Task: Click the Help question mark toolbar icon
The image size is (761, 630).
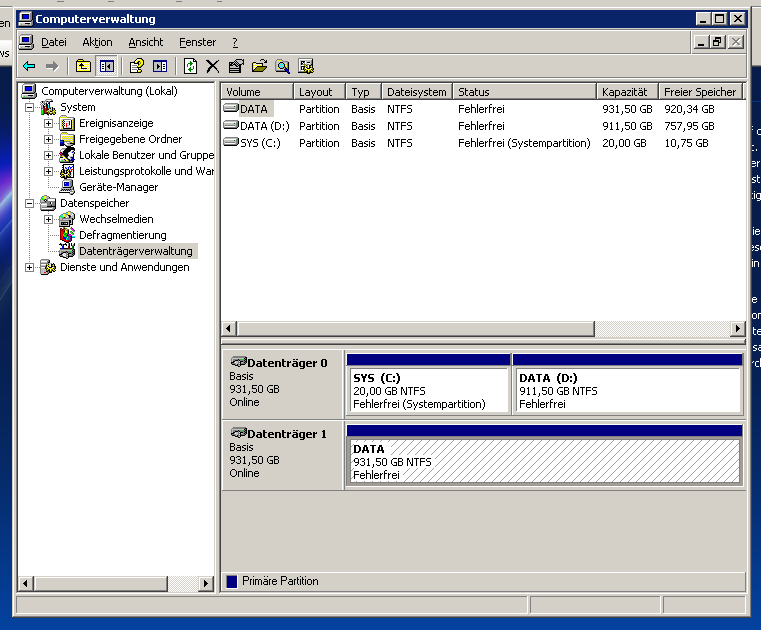Action: coord(136,66)
